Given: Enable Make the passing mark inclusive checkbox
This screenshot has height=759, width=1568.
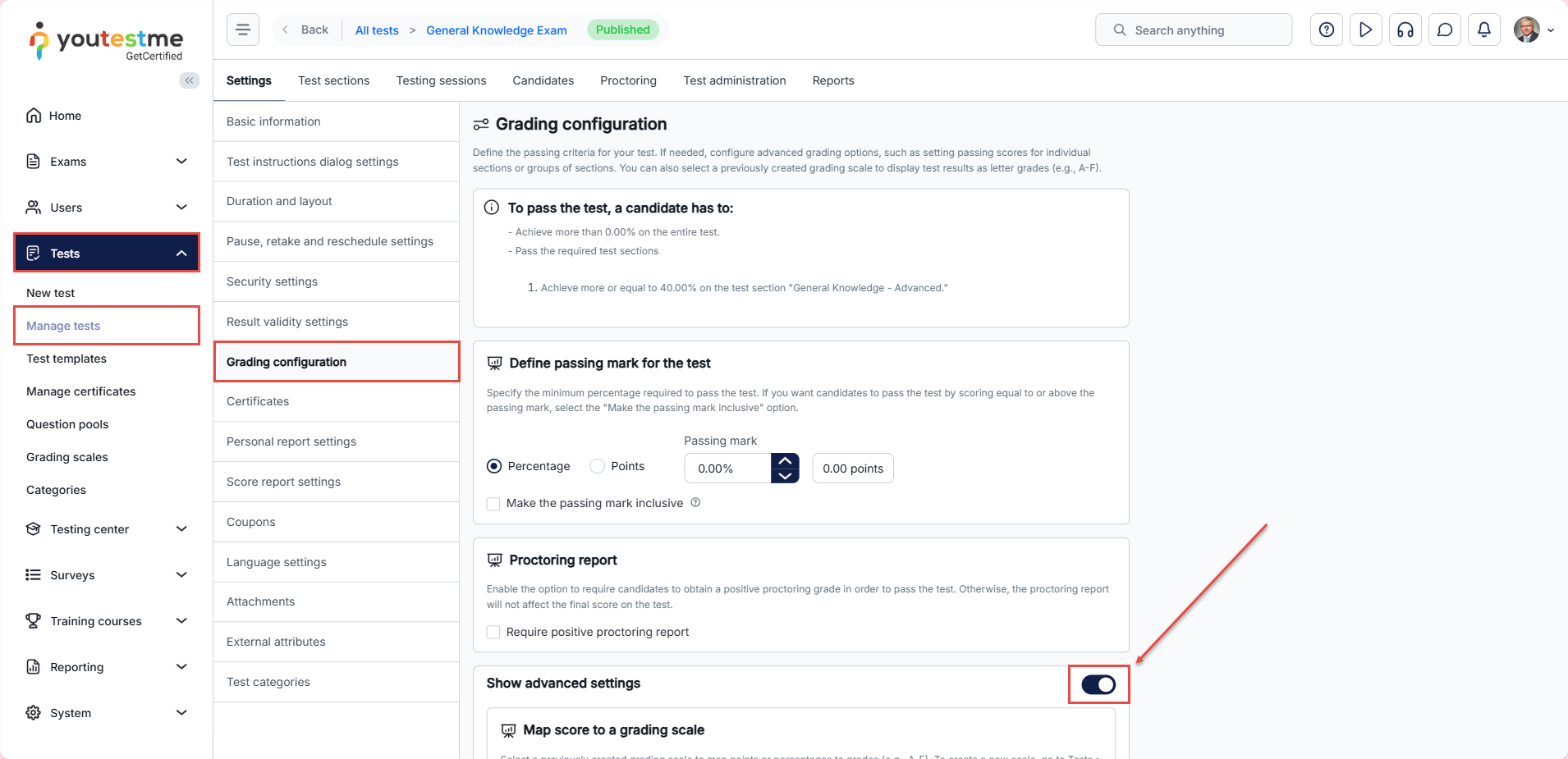Looking at the screenshot, I should click(493, 504).
